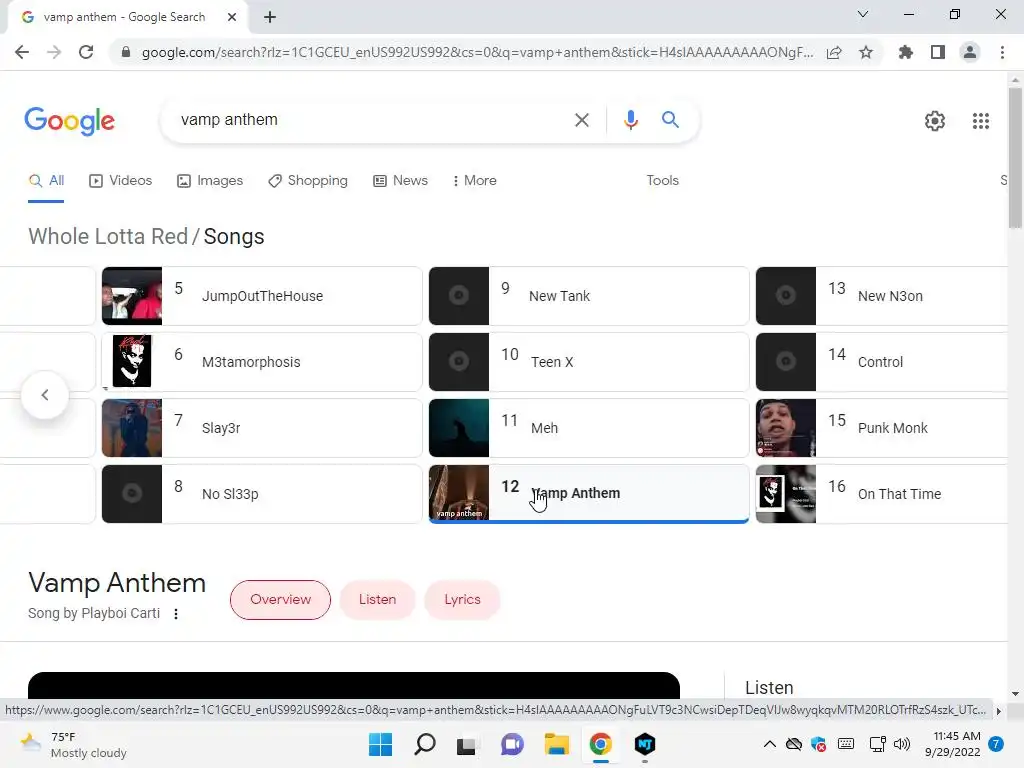The height and width of the screenshot is (768, 1024).
Task: Select the New Tank song
Action: click(x=588, y=296)
